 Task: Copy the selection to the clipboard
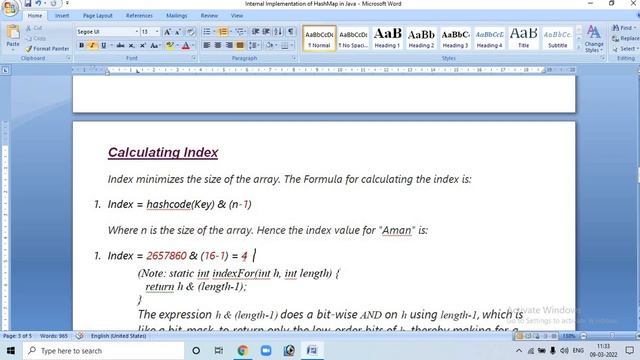[x=36, y=38]
